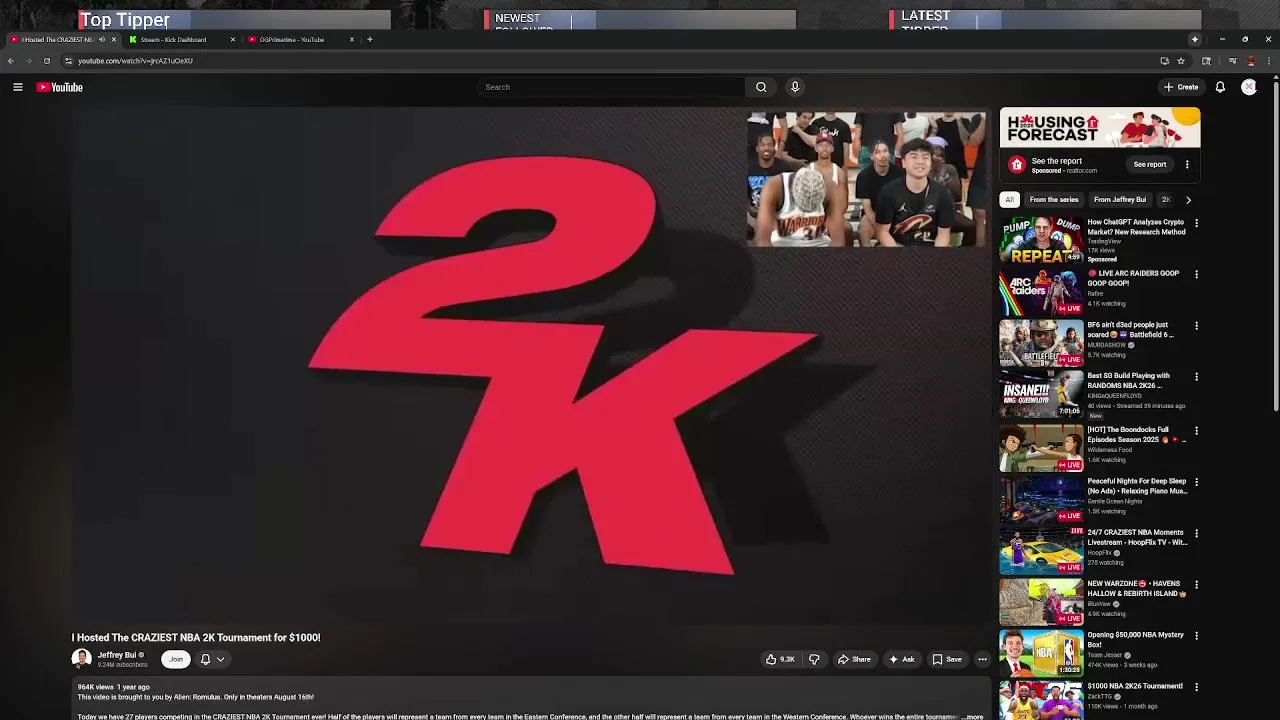
Task: Bookmark this page with star icon
Action: coord(1181,61)
